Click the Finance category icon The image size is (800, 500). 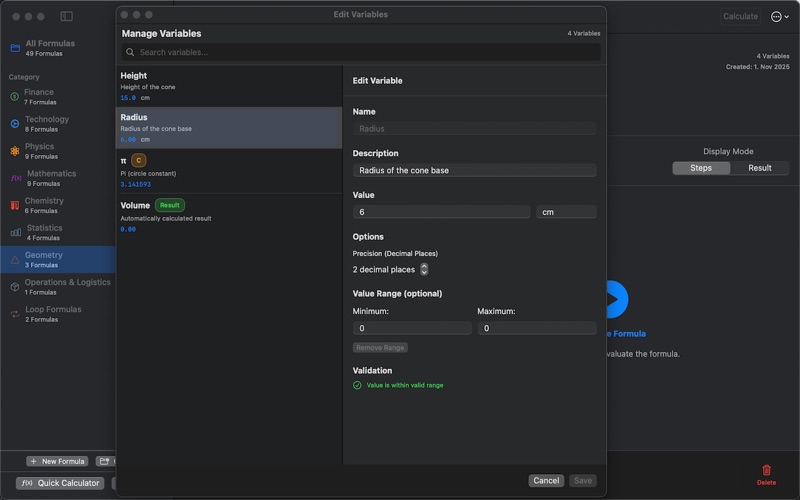(15, 96)
